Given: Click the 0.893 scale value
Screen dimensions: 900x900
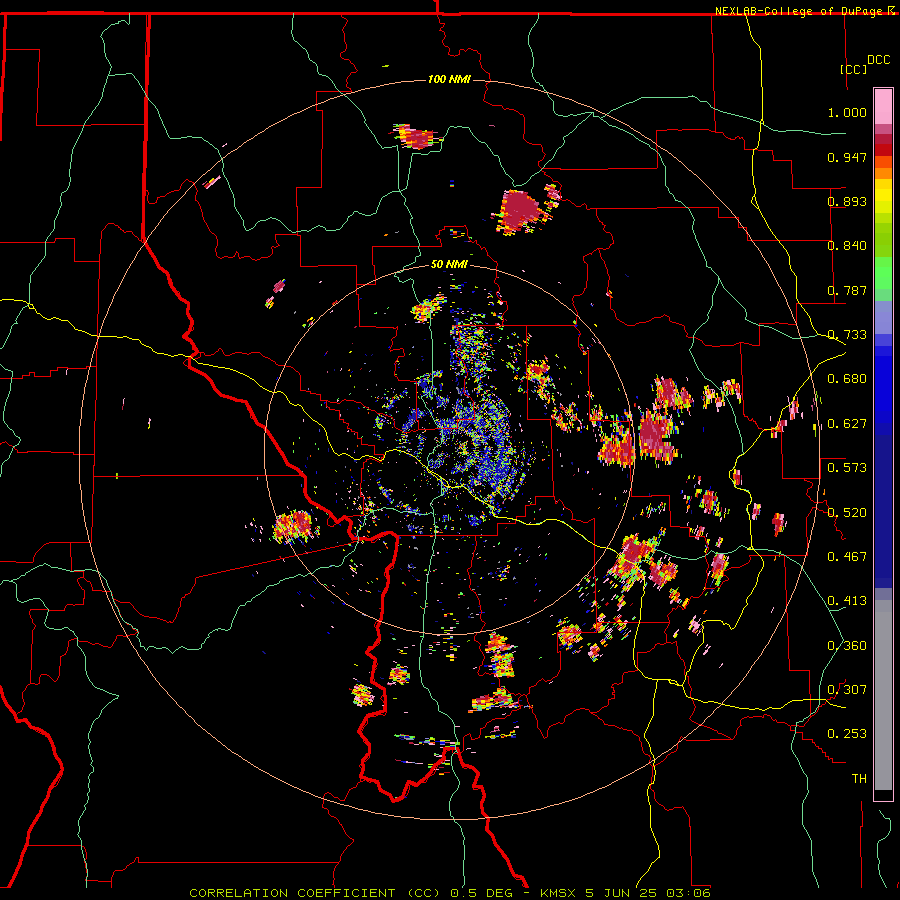Looking at the screenshot, I should coord(847,201).
